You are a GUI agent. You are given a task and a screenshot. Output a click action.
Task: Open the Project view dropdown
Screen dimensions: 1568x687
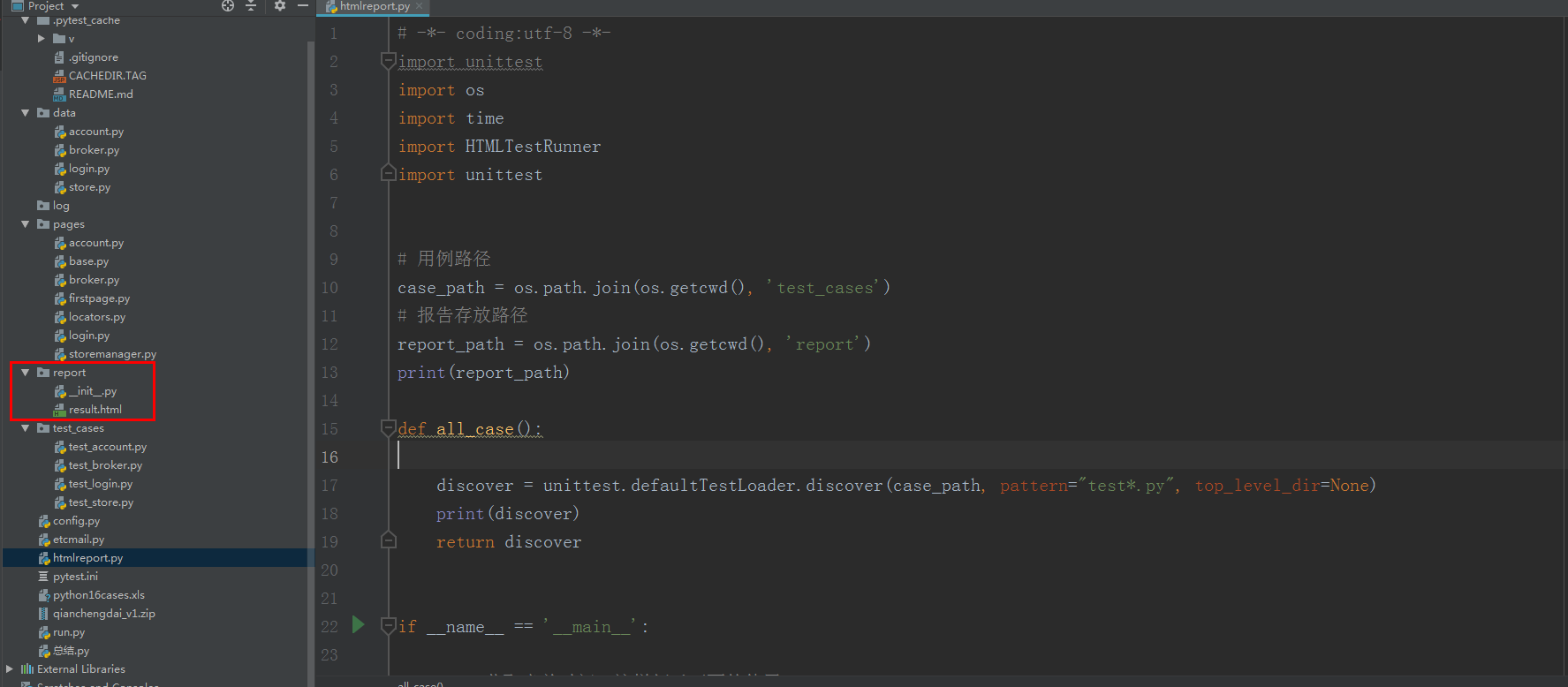(x=75, y=6)
